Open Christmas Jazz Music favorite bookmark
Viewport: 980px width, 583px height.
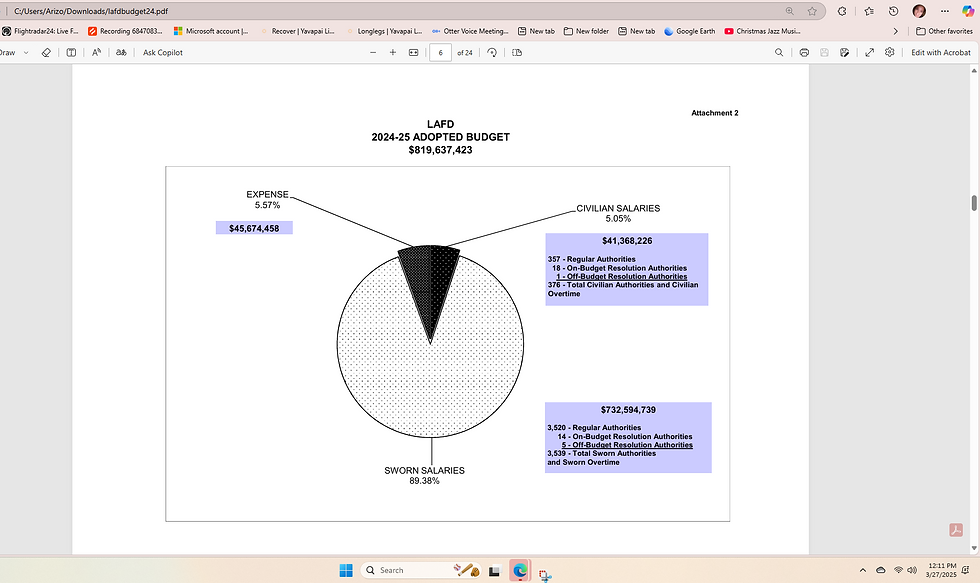(x=762, y=31)
